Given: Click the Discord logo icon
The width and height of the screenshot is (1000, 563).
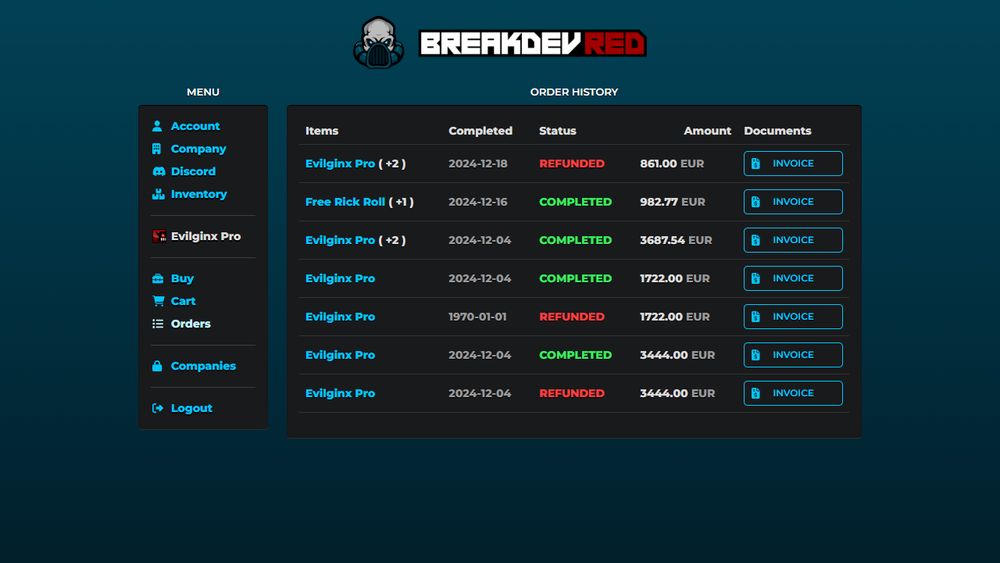Looking at the screenshot, I should coord(158,172).
